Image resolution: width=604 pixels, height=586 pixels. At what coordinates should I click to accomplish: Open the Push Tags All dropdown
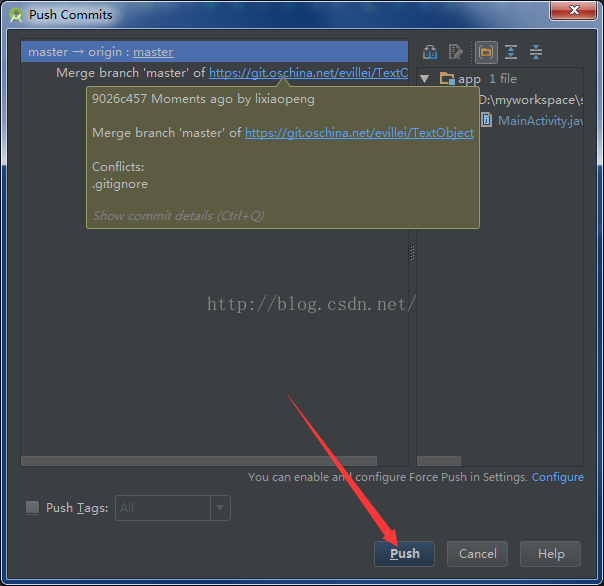(173, 508)
